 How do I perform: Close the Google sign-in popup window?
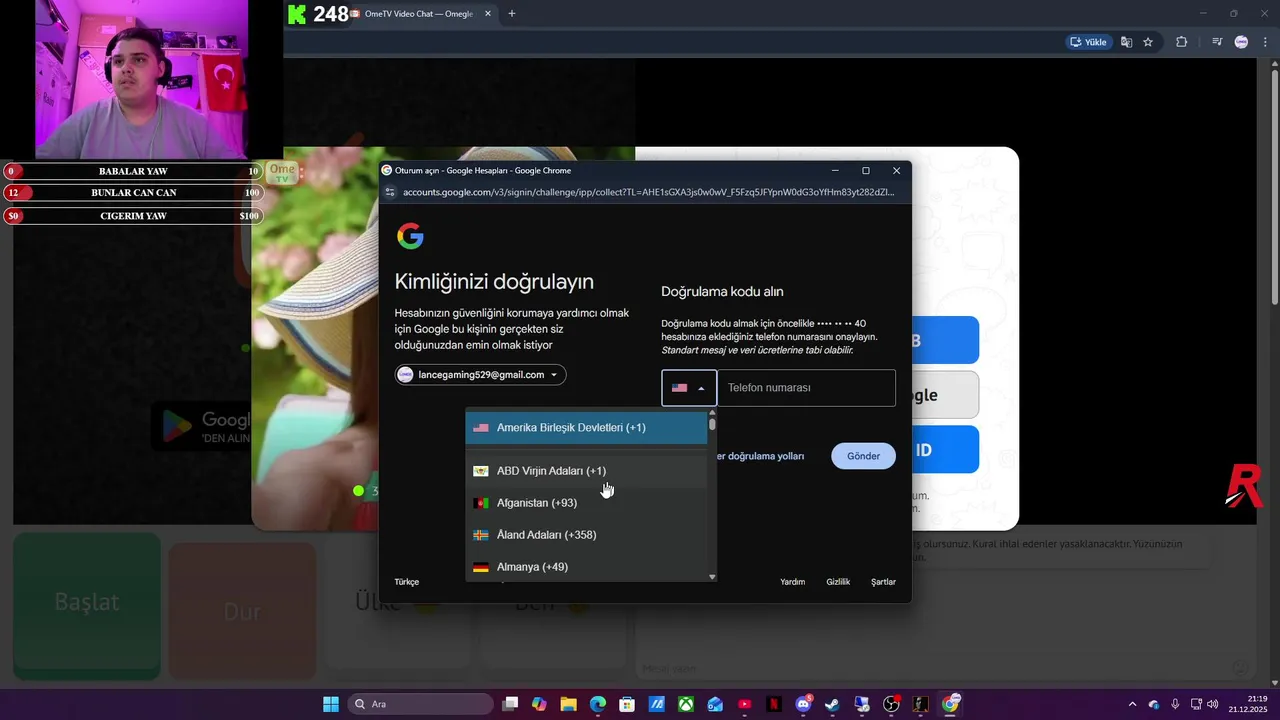click(x=896, y=170)
